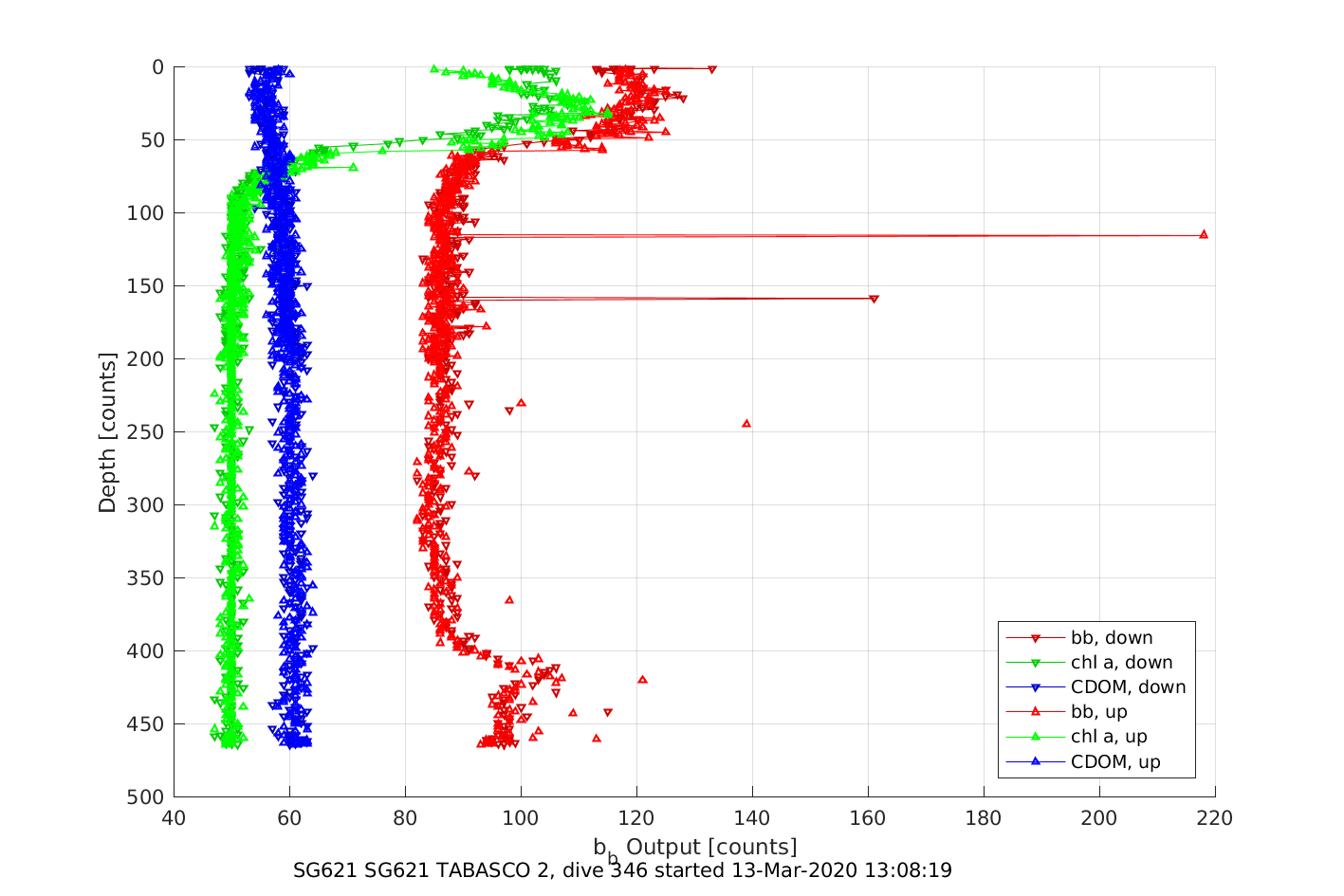Click the 'Depth [counts]' y-axis label
Image resolution: width=1344 pixels, height=896 pixels.
(107, 432)
